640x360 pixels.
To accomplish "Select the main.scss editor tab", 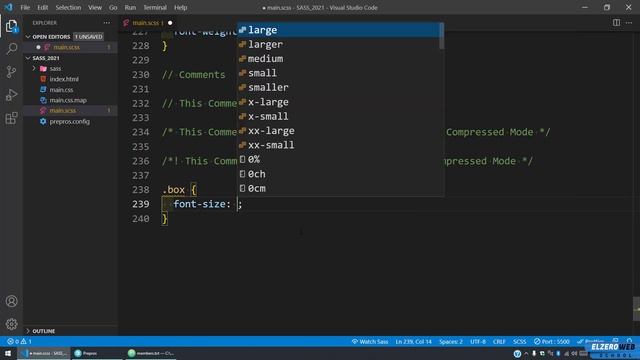I will 148,23.
